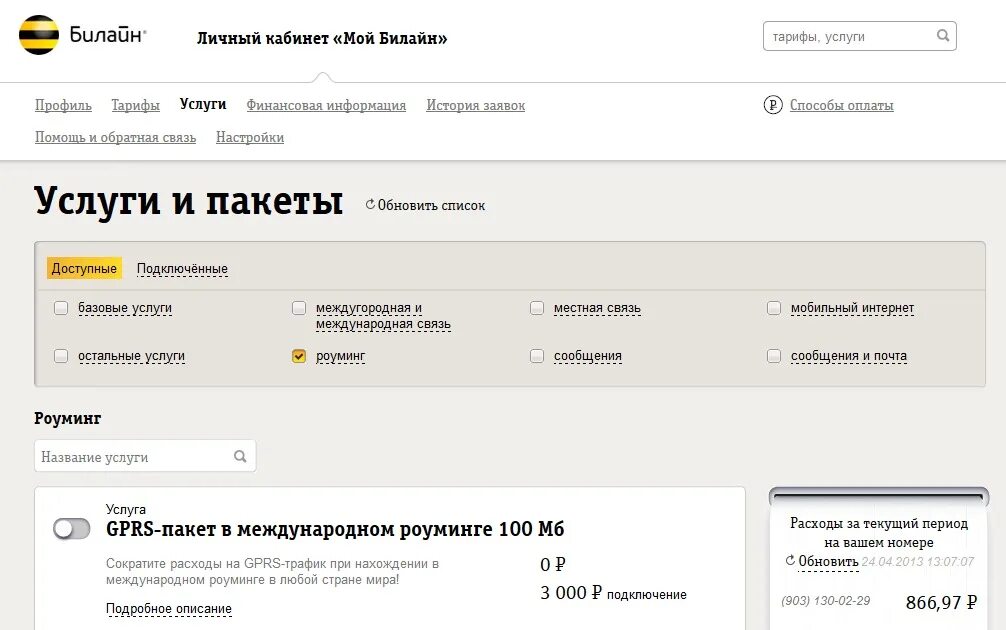Click the 0 ₽ price value
The height and width of the screenshot is (630, 1006).
click(x=552, y=565)
